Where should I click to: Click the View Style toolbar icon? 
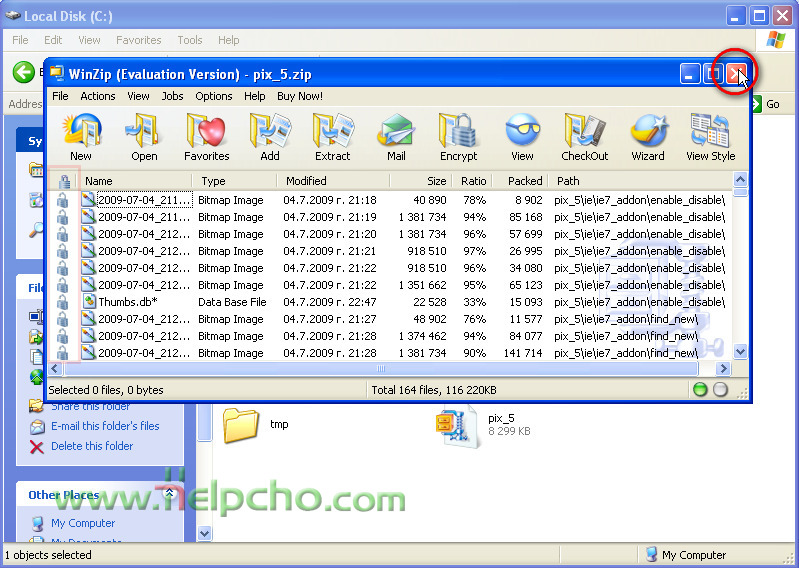(x=710, y=130)
